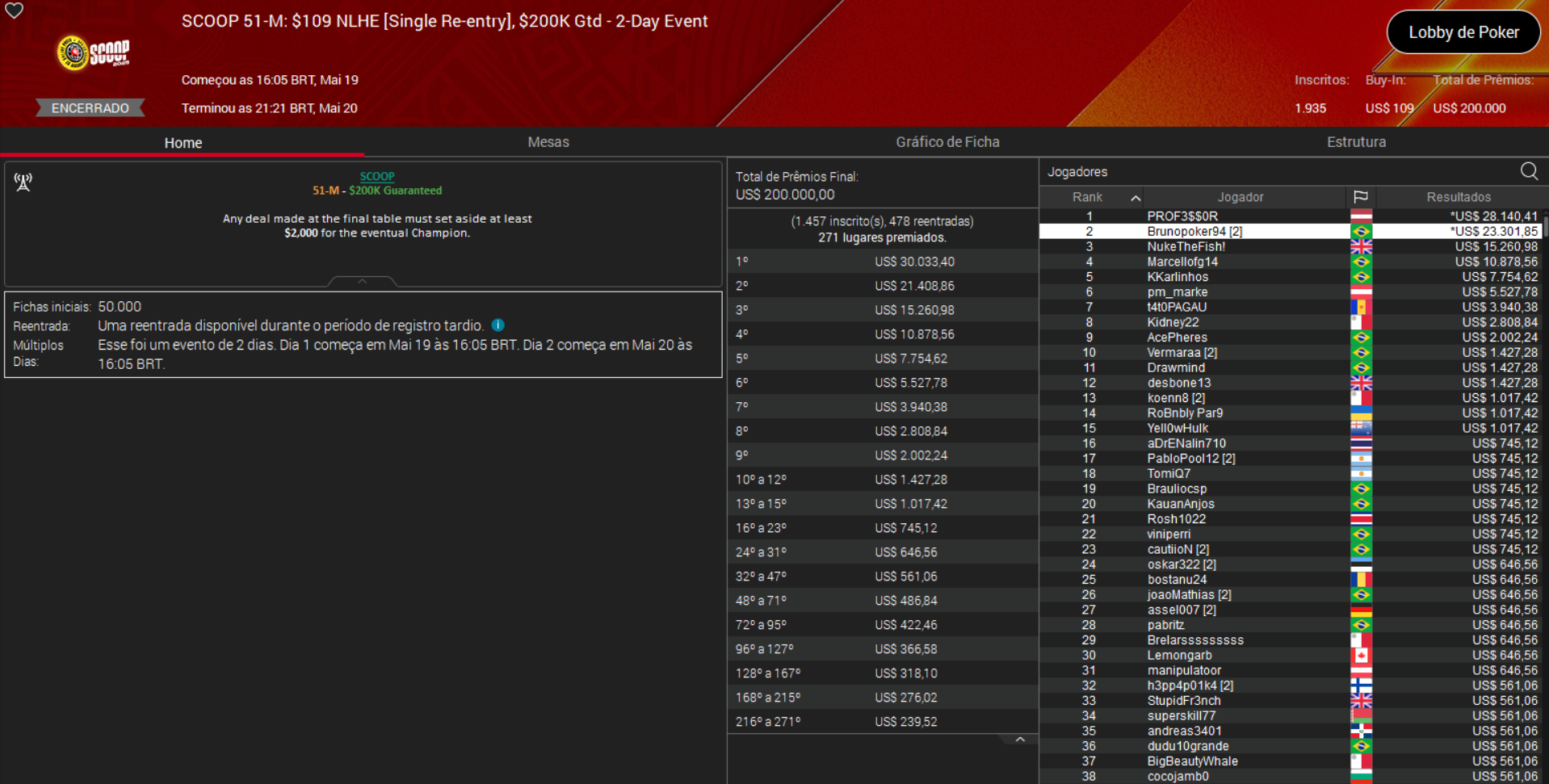Select player row Kidney22
This screenshot has width=1549, height=784.
(x=1290, y=322)
